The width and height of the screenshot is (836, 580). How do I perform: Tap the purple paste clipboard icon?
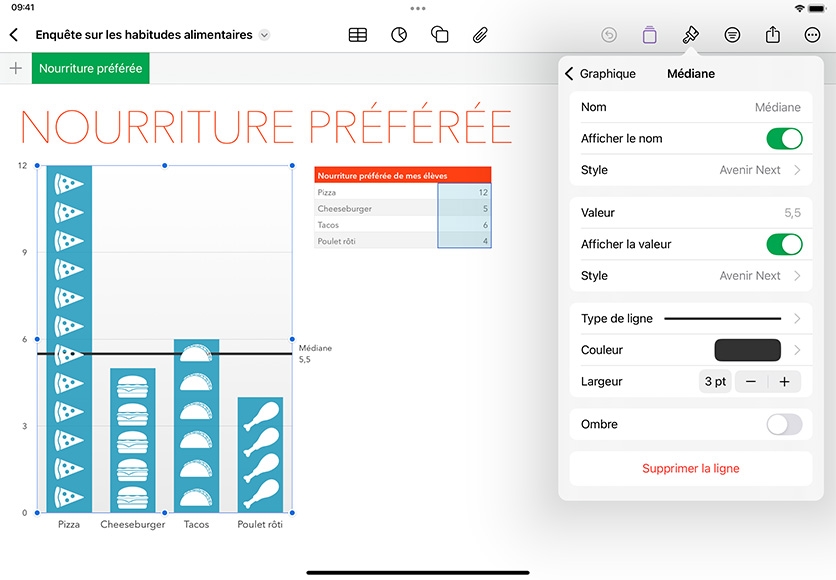(x=649, y=35)
